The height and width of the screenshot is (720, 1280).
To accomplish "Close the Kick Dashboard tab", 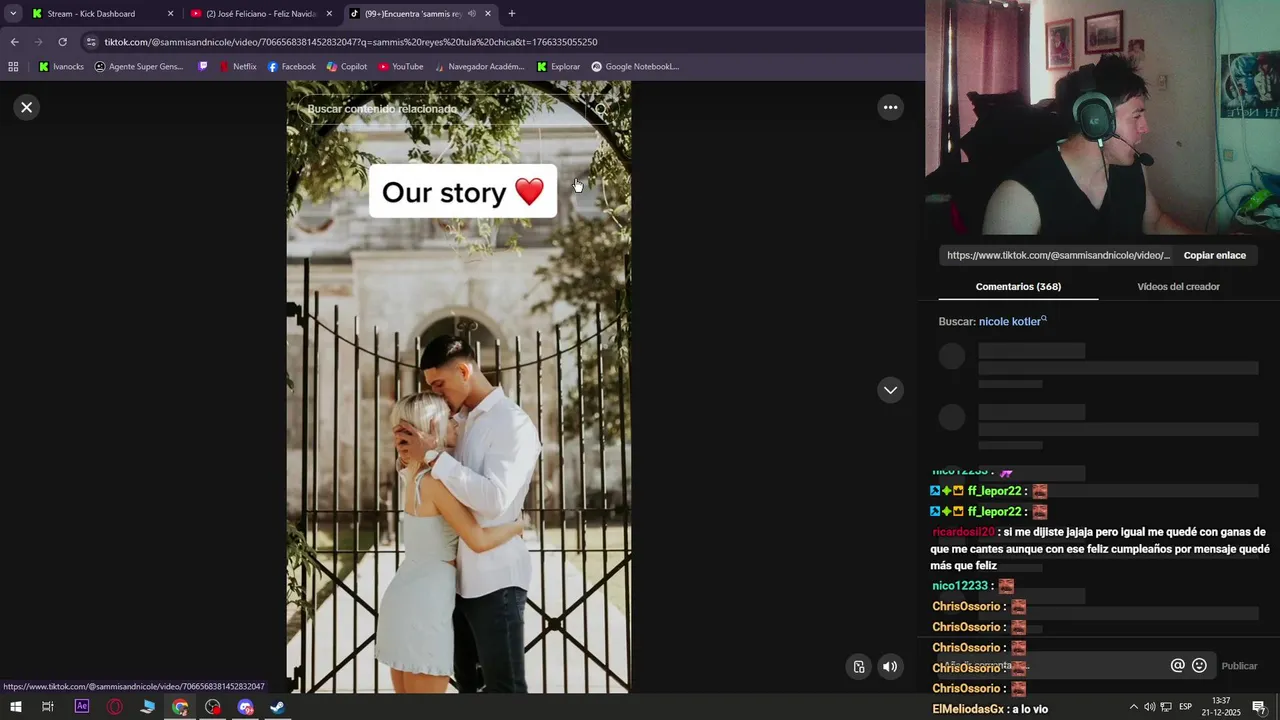I will [170, 14].
